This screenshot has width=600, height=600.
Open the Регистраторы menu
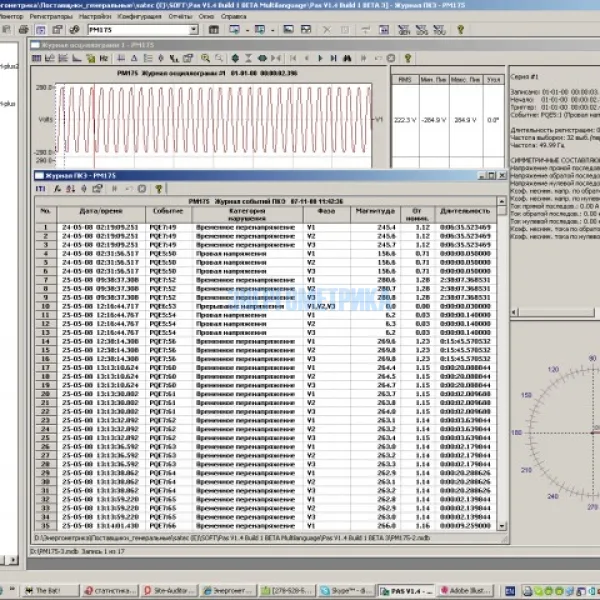51,18
